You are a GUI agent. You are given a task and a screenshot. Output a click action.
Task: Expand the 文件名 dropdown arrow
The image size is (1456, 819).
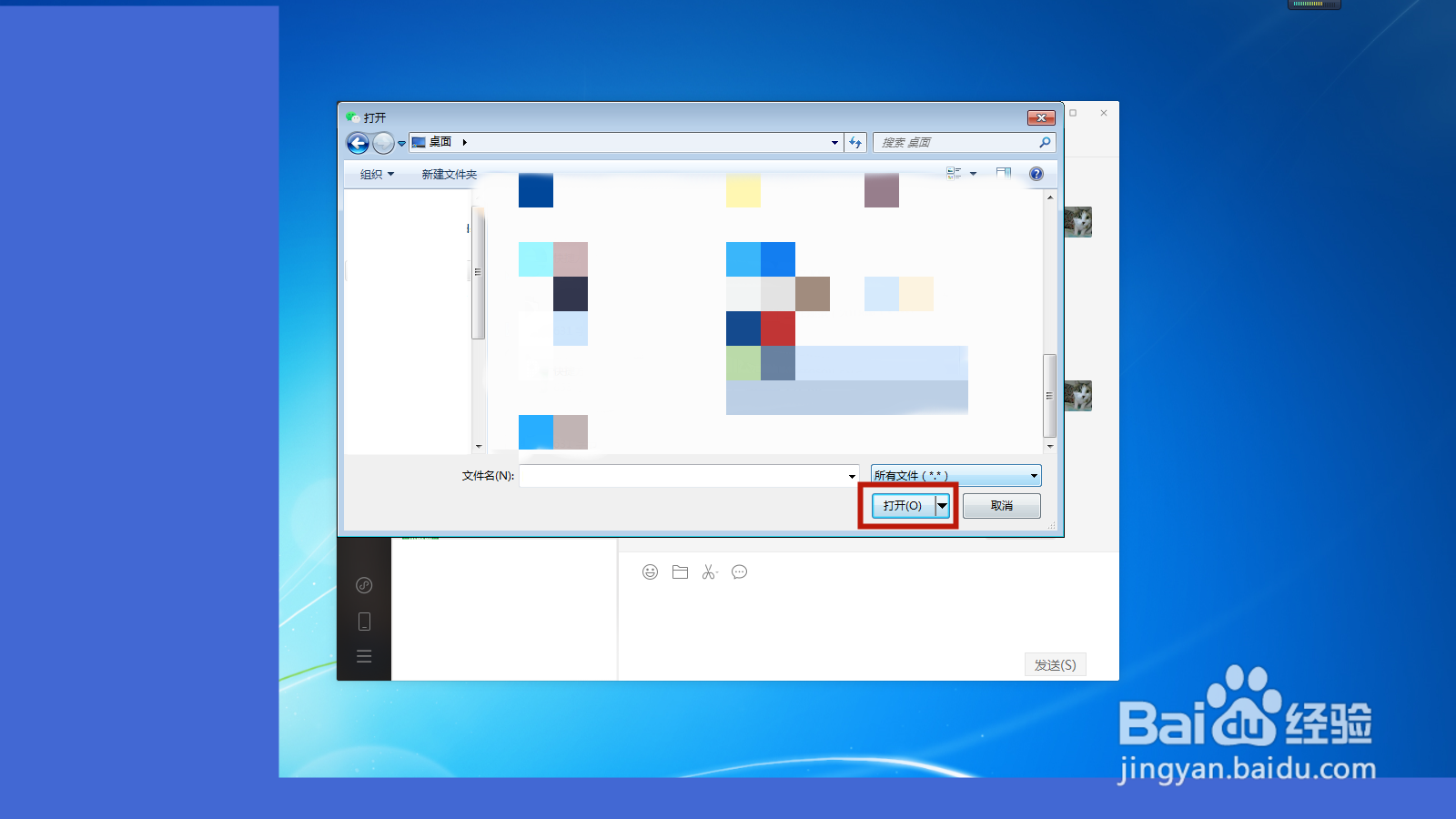click(852, 476)
